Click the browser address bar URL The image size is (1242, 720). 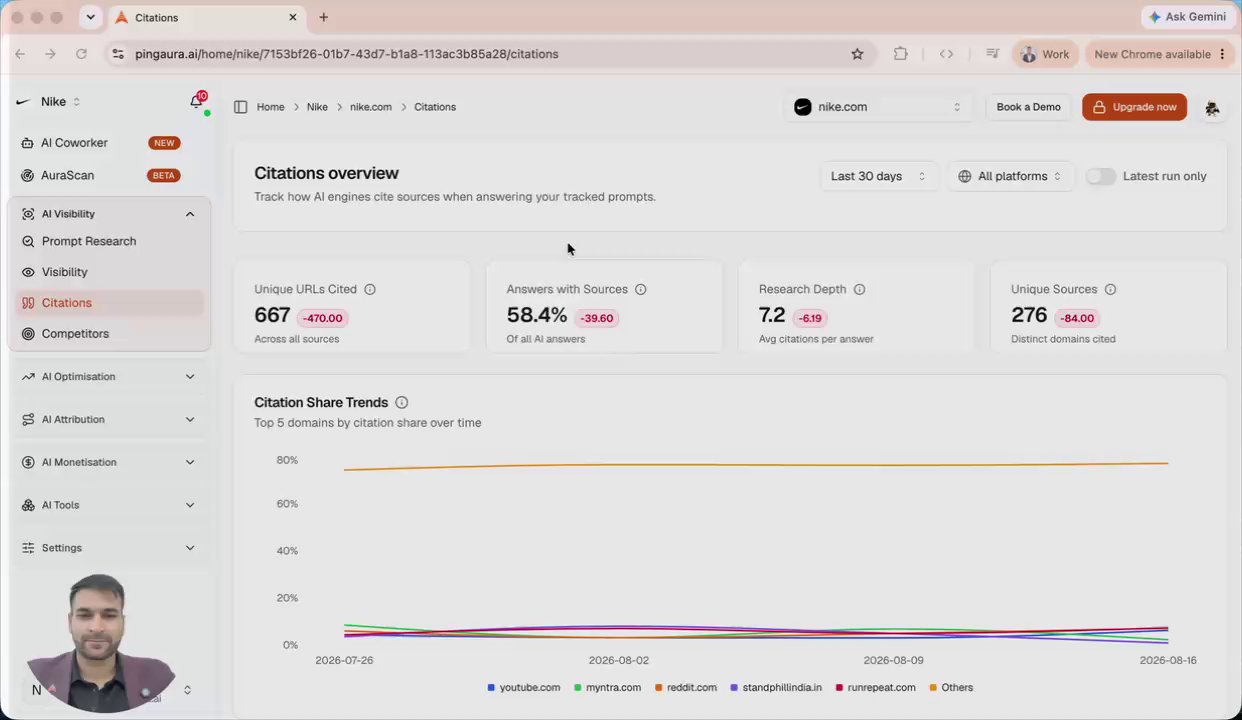click(x=346, y=54)
